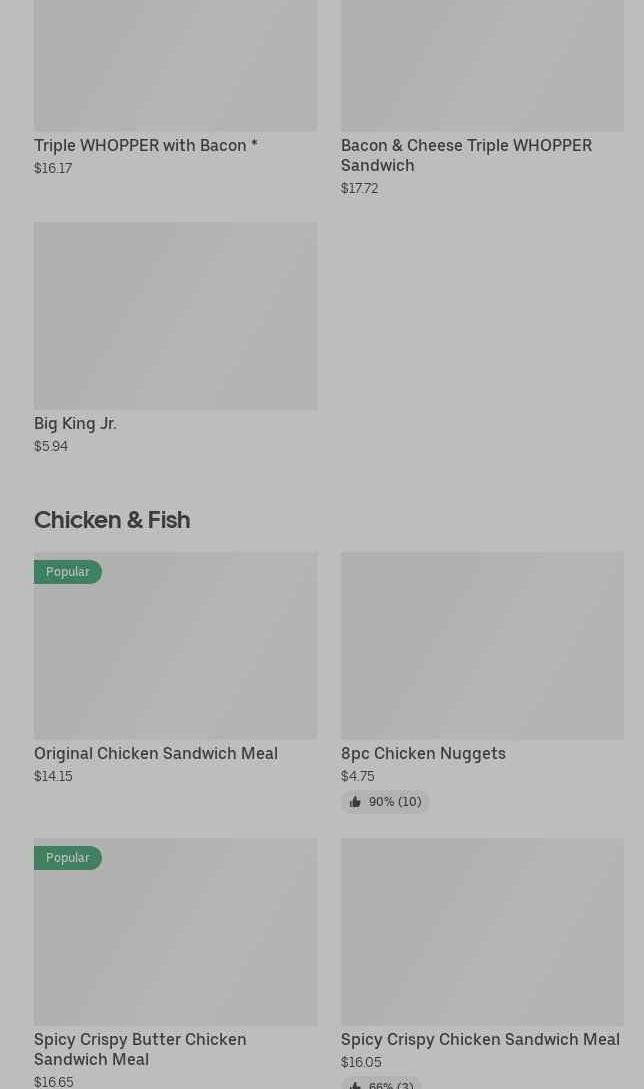The image size is (644, 1089).
Task: Click Spicy Crispy Chicken Sandwich Meal title
Action: tap(480, 1040)
